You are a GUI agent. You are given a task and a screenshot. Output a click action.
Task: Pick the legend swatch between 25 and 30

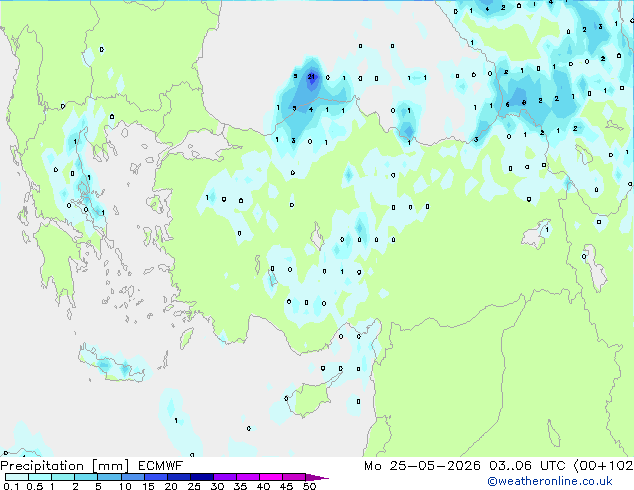(201, 477)
